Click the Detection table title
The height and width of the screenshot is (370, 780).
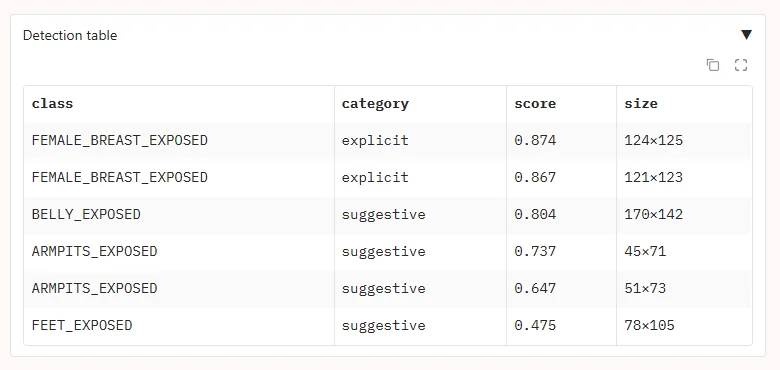click(x=70, y=35)
